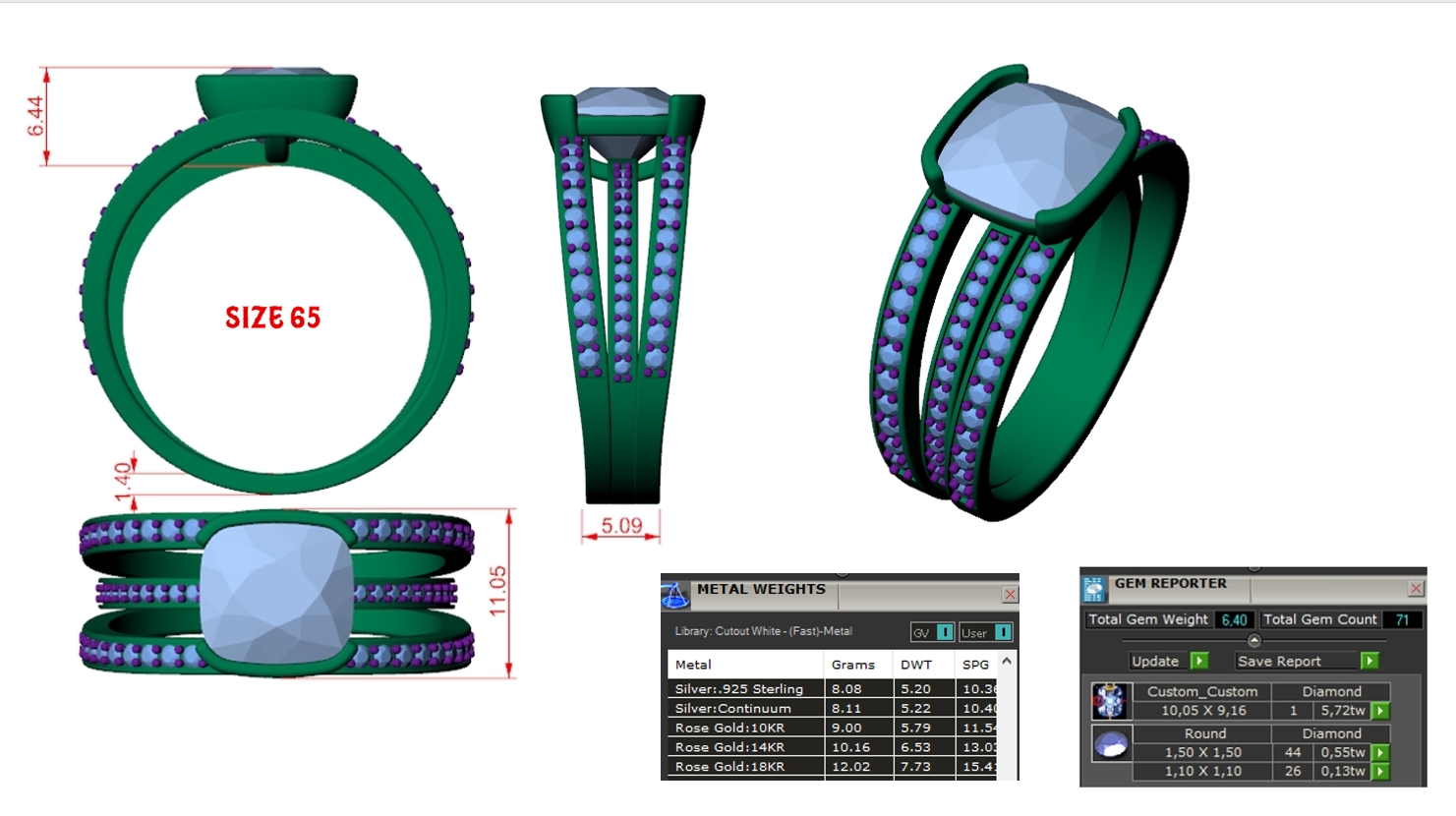Click the Metal Weights scale icon
The image size is (1456, 816).
[675, 594]
